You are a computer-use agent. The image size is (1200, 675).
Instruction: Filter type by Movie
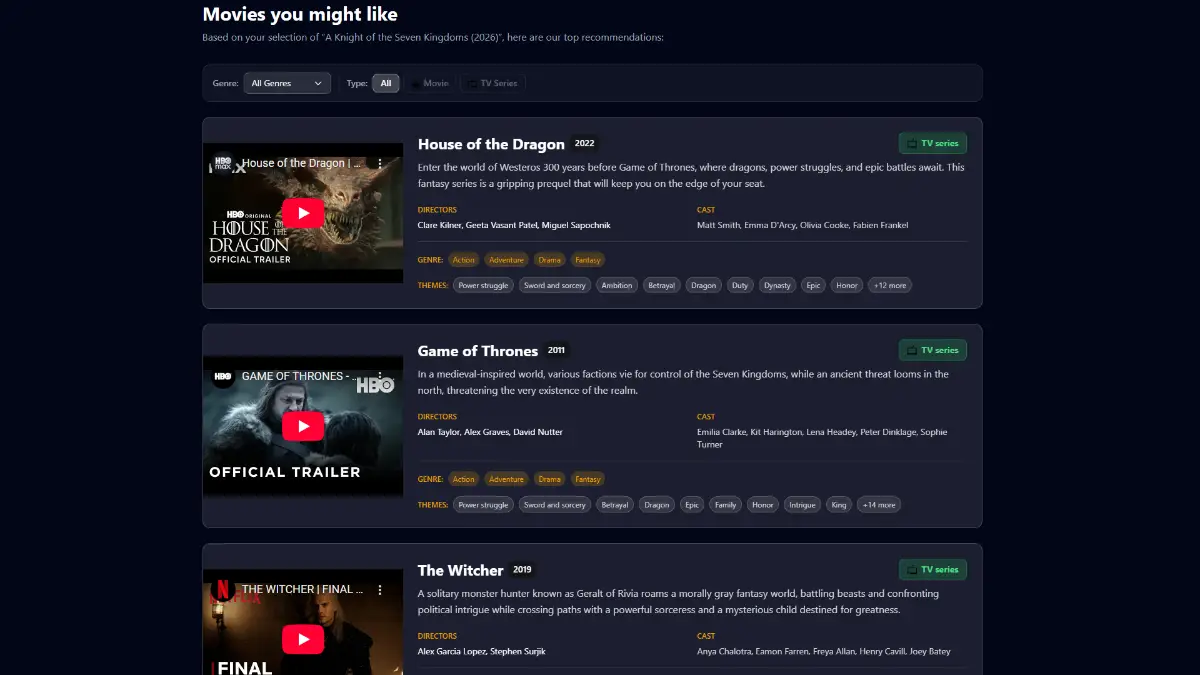pos(430,83)
